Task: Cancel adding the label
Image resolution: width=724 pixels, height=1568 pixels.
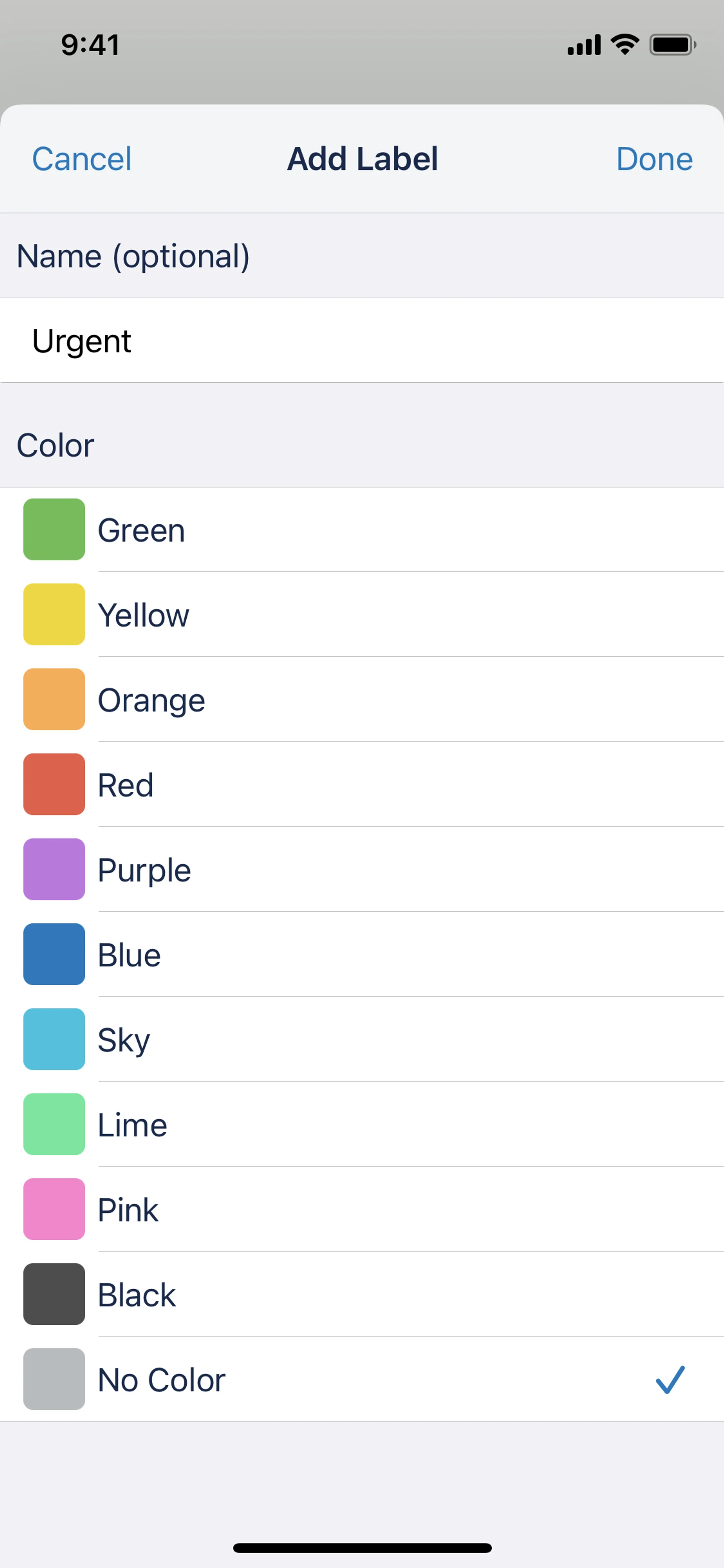Action: pyautogui.click(x=81, y=159)
